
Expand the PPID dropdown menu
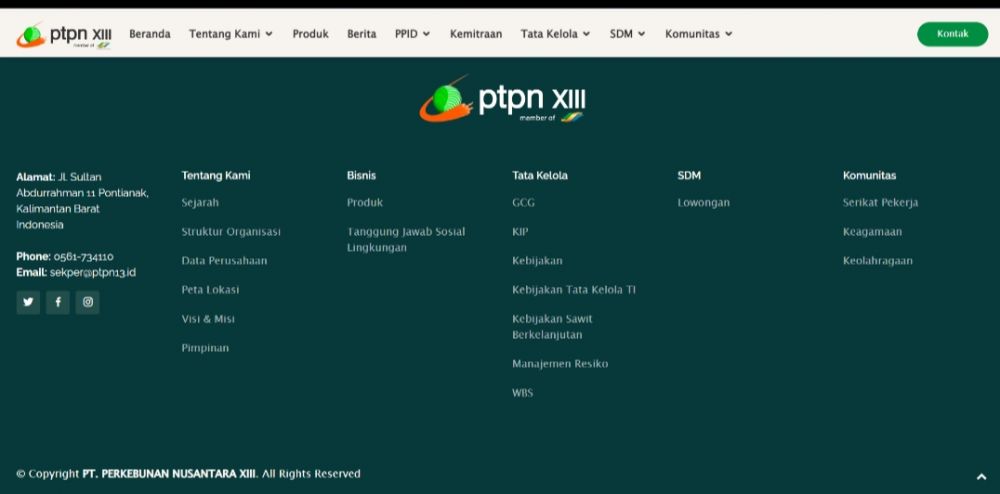click(413, 34)
